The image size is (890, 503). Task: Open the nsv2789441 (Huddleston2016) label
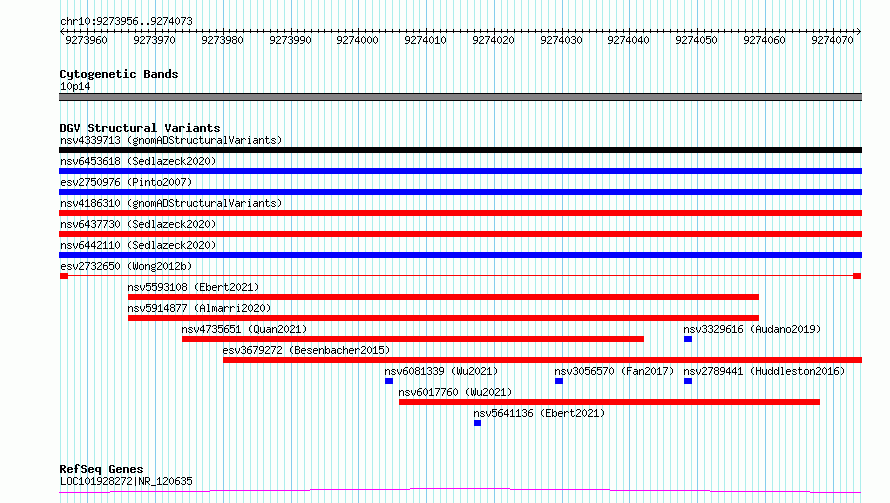(764, 371)
